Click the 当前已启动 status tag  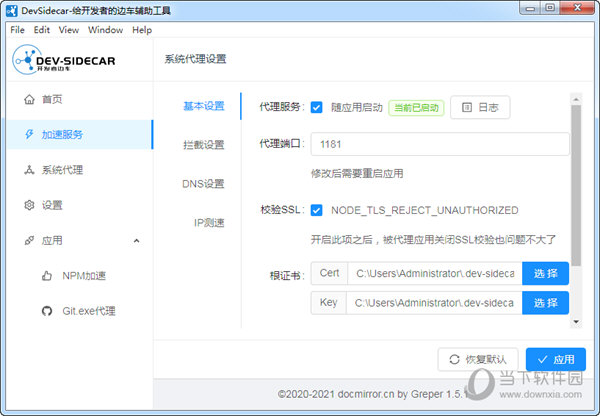(416, 108)
